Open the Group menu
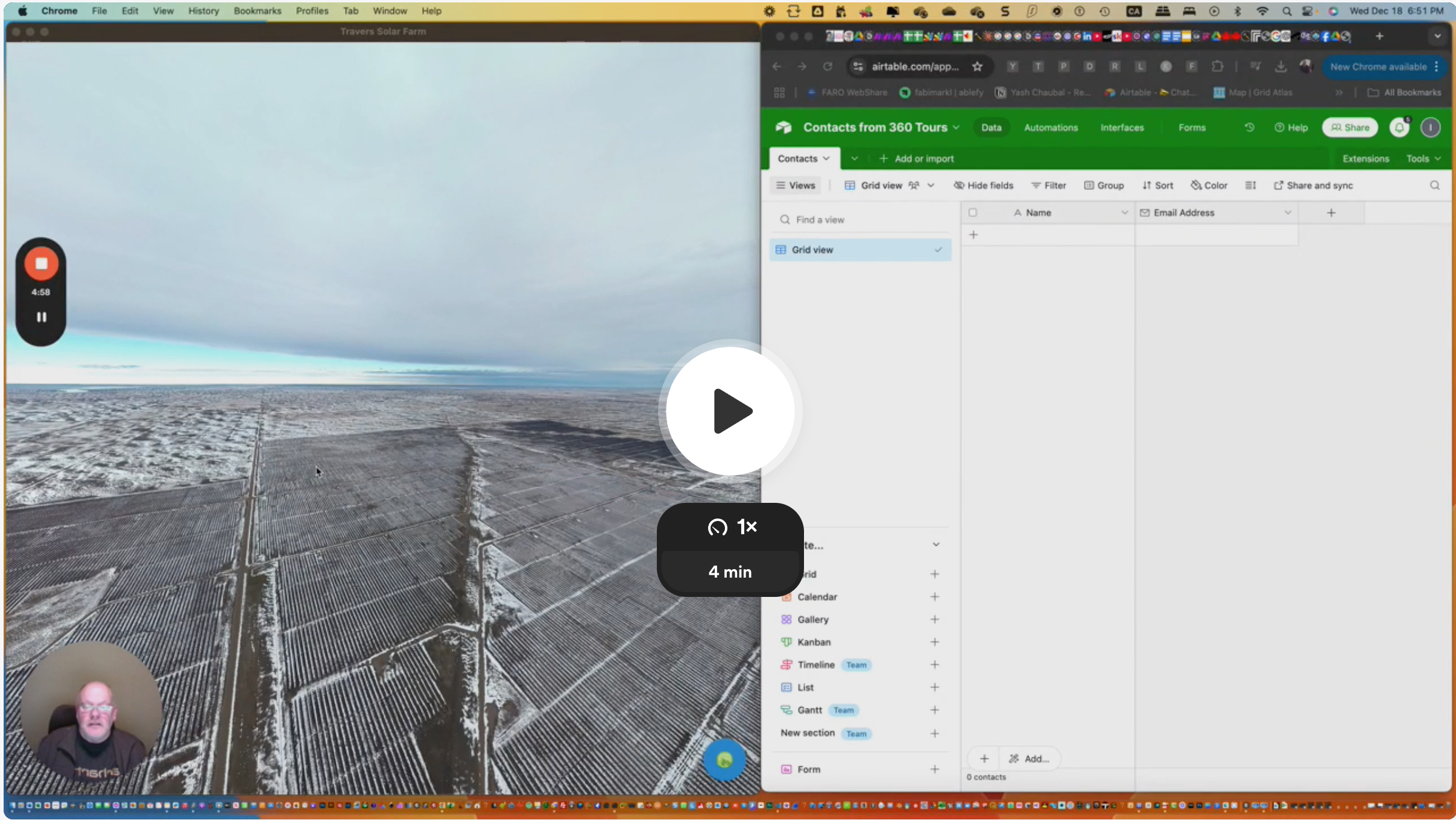1456x820 pixels. (1104, 185)
